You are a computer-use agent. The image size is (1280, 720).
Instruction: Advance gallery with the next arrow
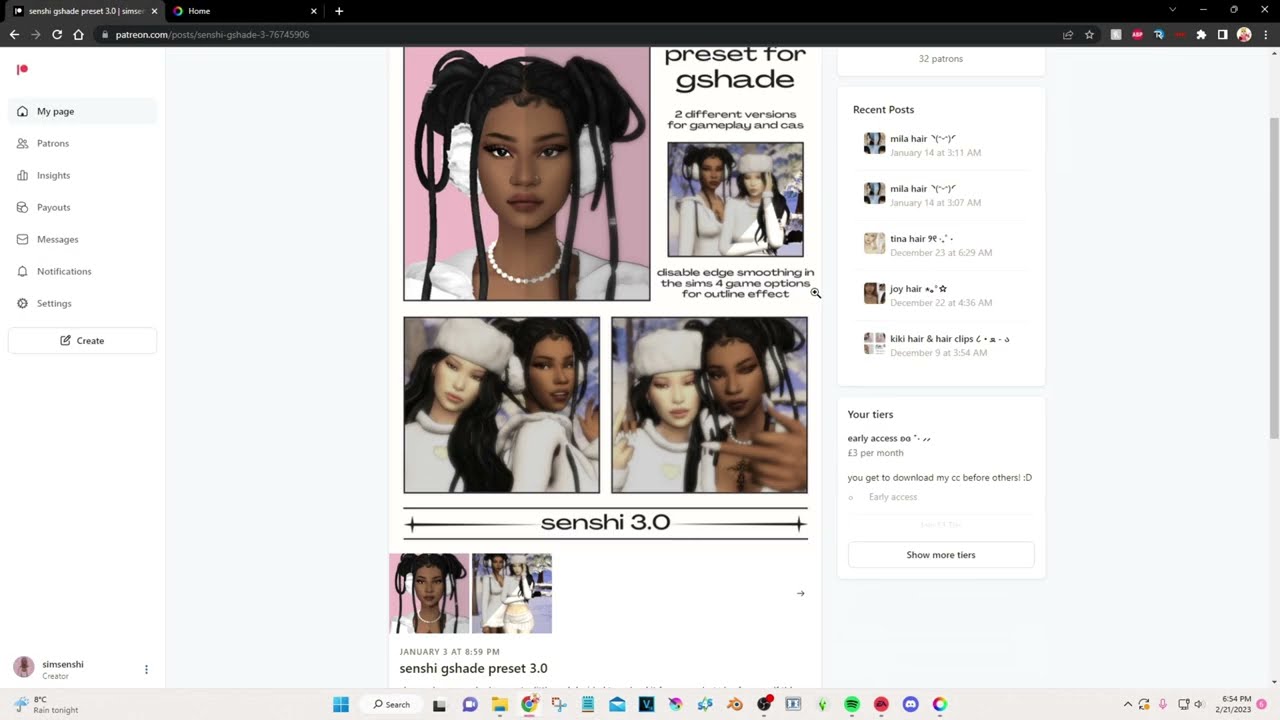(800, 593)
